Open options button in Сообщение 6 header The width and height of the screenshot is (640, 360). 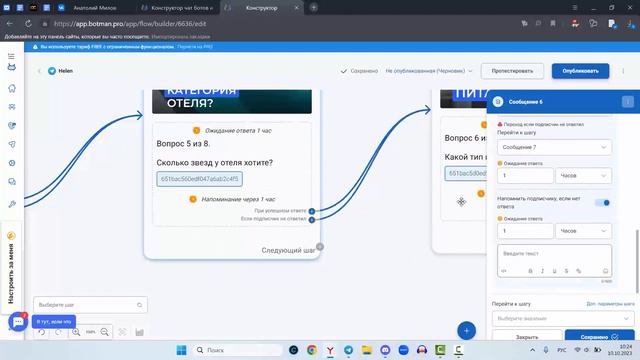(628, 101)
